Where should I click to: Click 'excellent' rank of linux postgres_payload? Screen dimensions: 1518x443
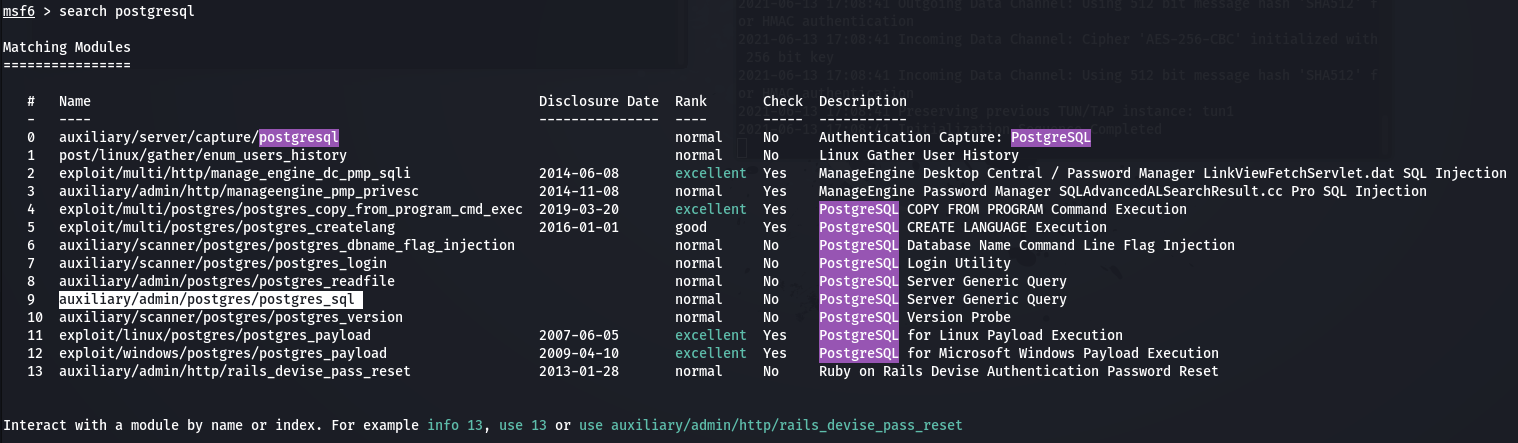(x=711, y=335)
